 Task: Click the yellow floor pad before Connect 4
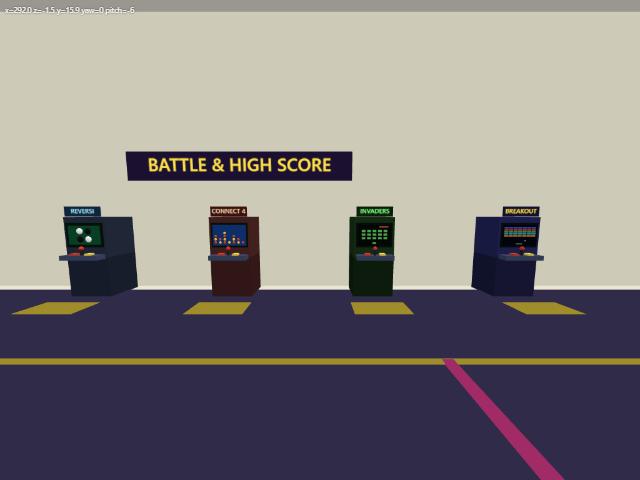tap(217, 308)
